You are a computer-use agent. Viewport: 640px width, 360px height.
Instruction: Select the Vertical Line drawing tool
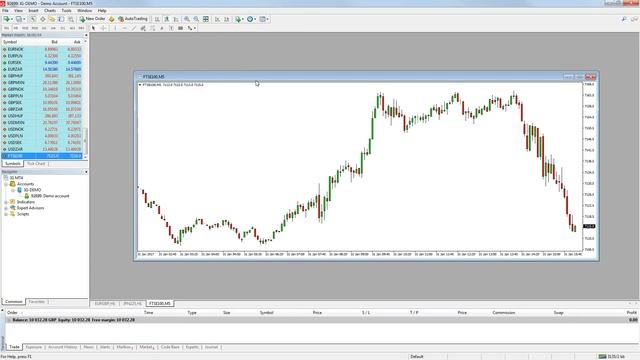pos(115,28)
